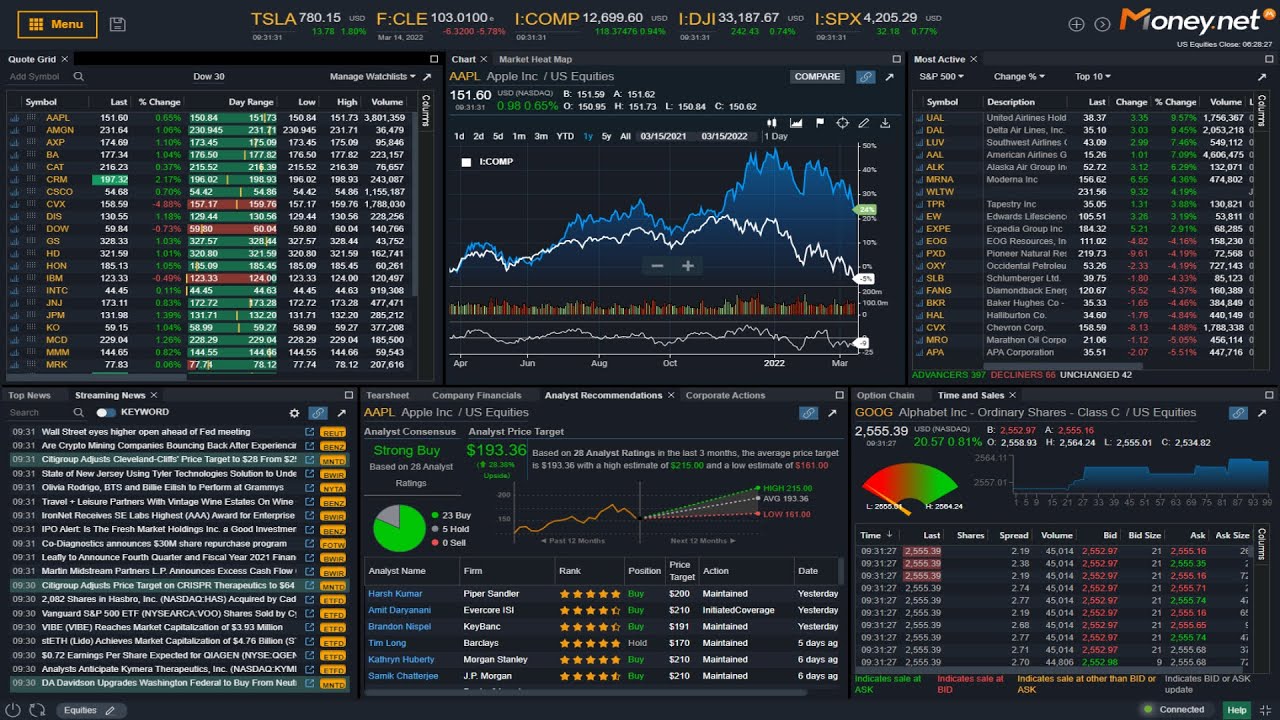Pop out the Streaming News panel

click(x=342, y=412)
